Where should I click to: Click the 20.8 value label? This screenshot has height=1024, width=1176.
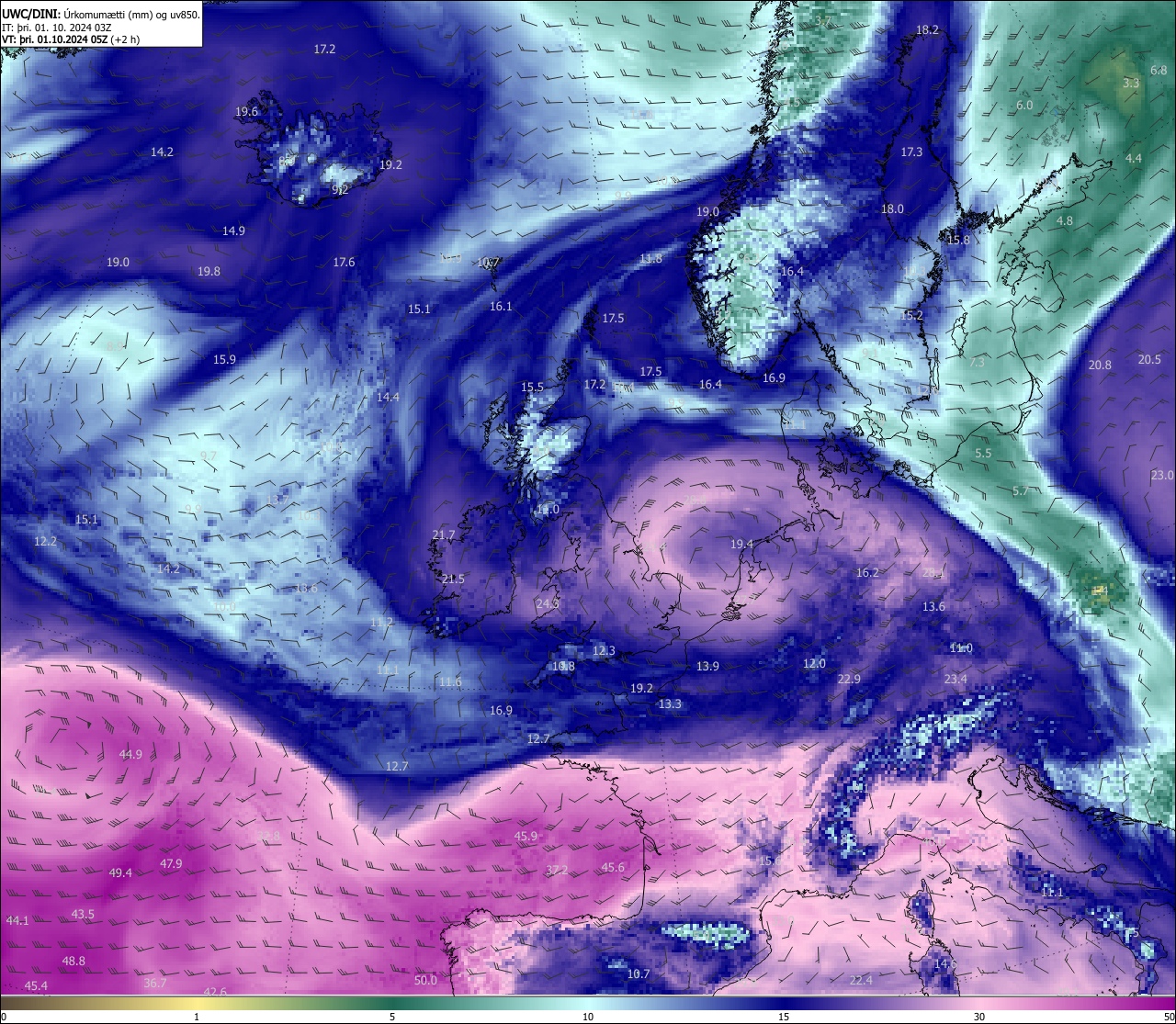[x=1100, y=365]
